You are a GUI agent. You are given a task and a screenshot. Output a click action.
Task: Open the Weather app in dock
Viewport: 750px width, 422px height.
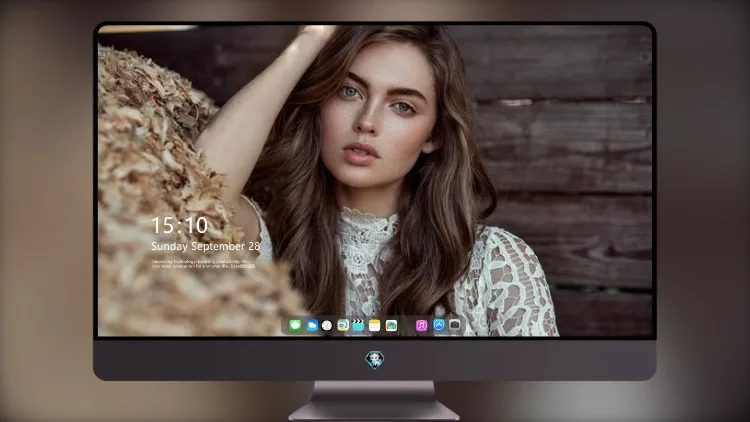(311, 326)
